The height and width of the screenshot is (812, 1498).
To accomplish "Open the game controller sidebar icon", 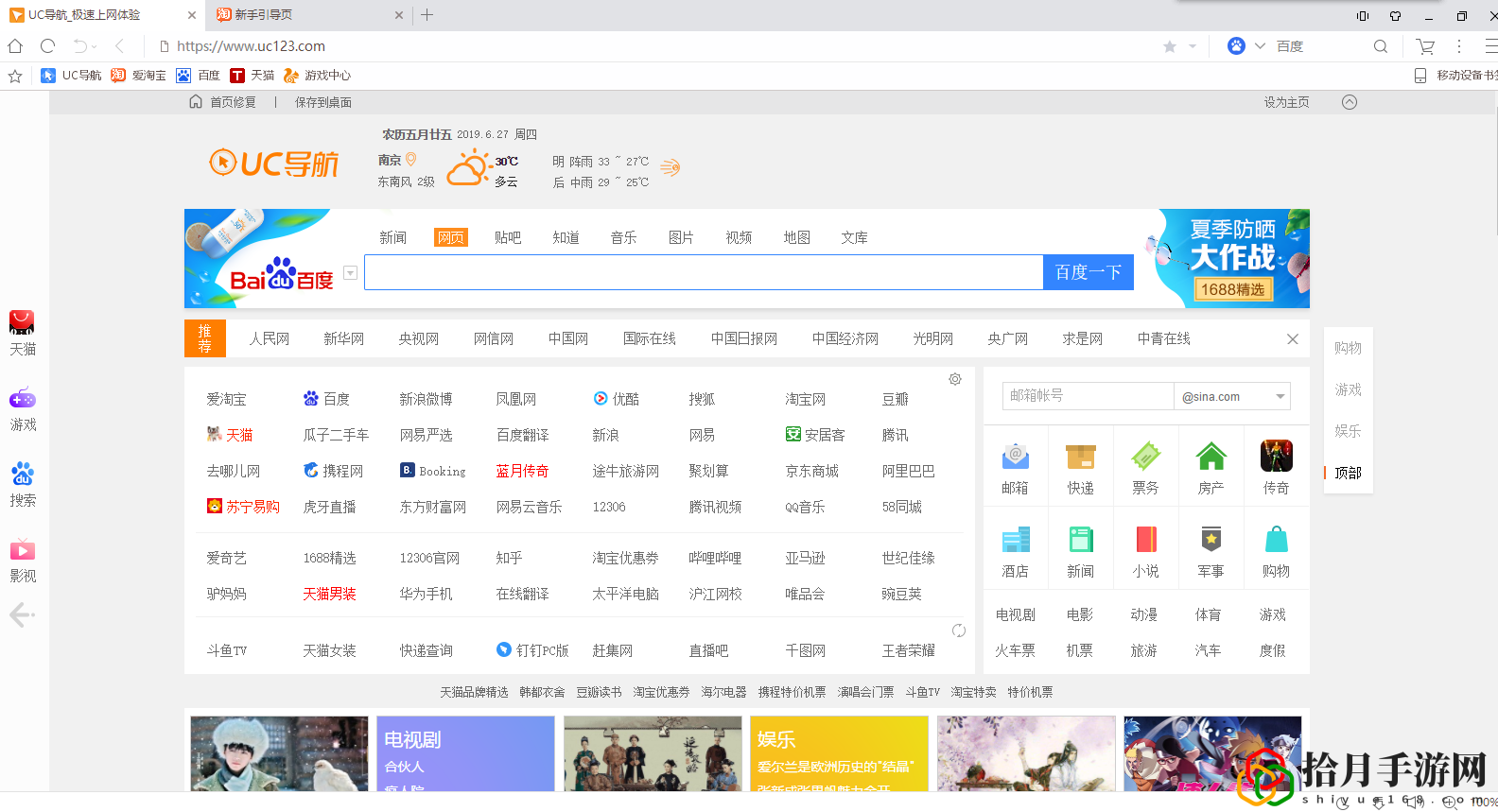I will (22, 398).
